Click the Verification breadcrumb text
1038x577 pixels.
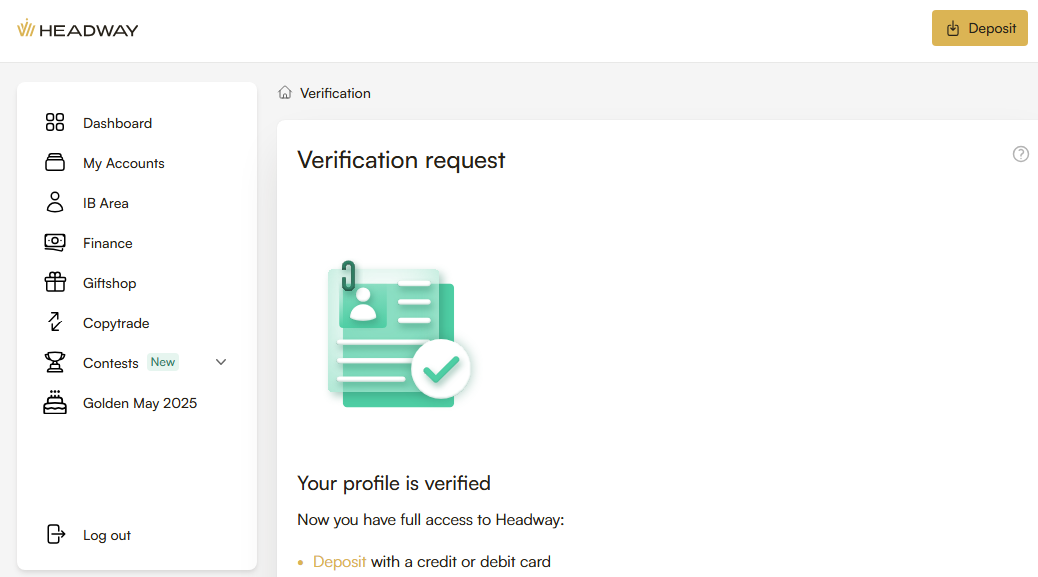[x=335, y=93]
